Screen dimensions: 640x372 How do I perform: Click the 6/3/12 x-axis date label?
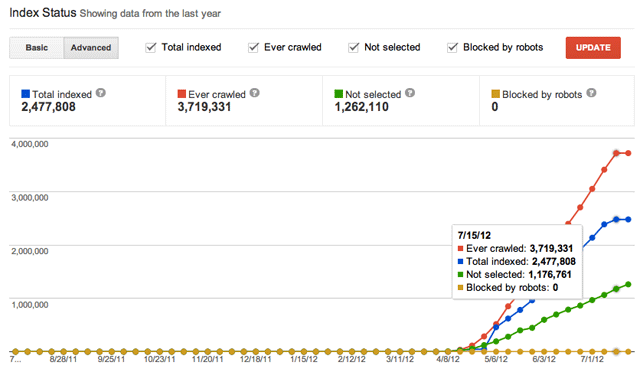coord(544,359)
